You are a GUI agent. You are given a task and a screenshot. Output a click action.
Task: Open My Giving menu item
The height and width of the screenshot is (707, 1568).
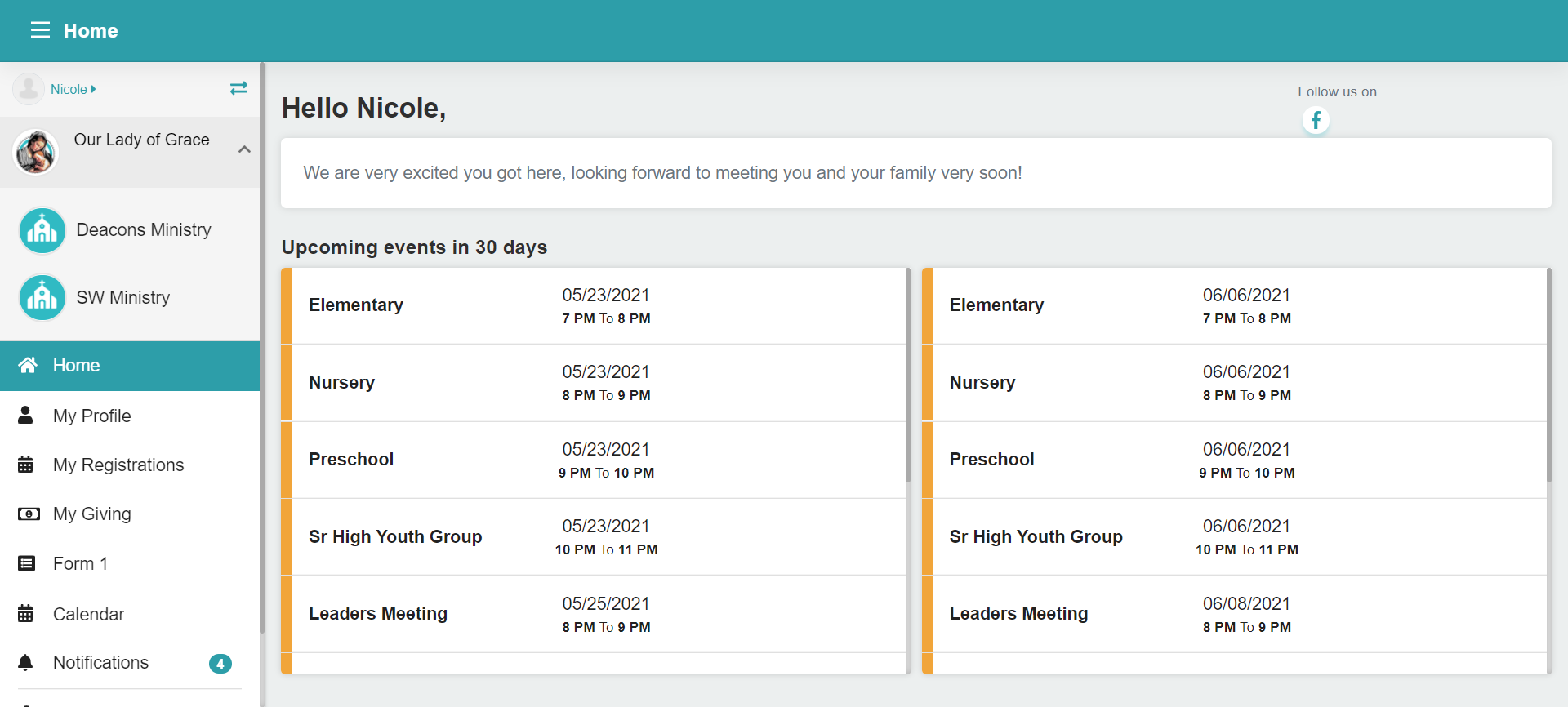point(130,514)
